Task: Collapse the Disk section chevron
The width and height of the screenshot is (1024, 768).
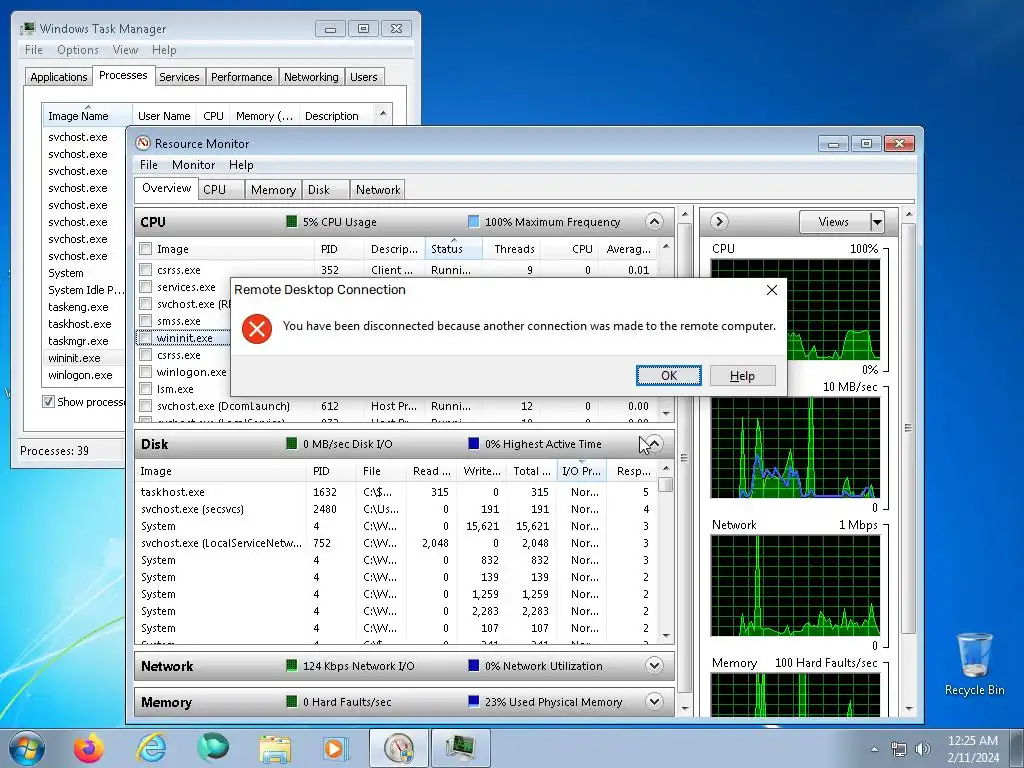Action: click(654, 444)
